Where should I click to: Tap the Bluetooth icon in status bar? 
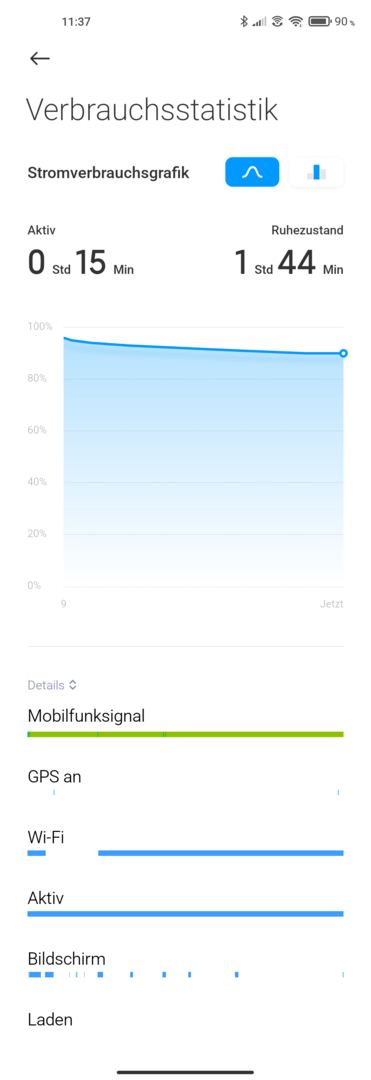tap(243, 21)
